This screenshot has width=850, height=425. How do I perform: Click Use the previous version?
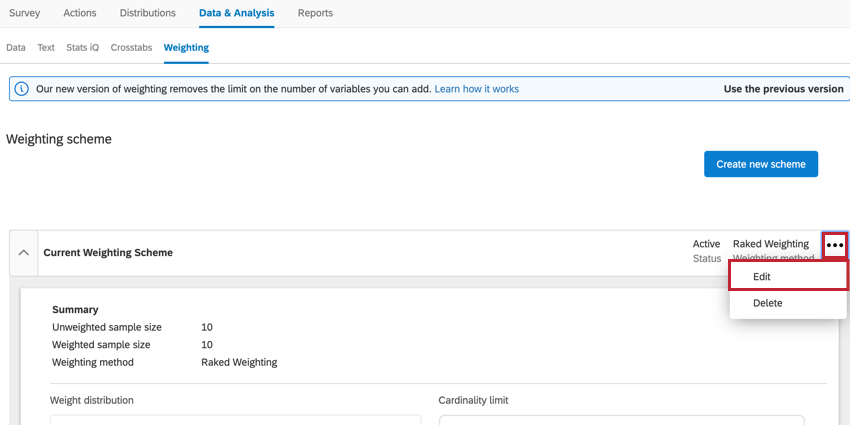tap(783, 89)
